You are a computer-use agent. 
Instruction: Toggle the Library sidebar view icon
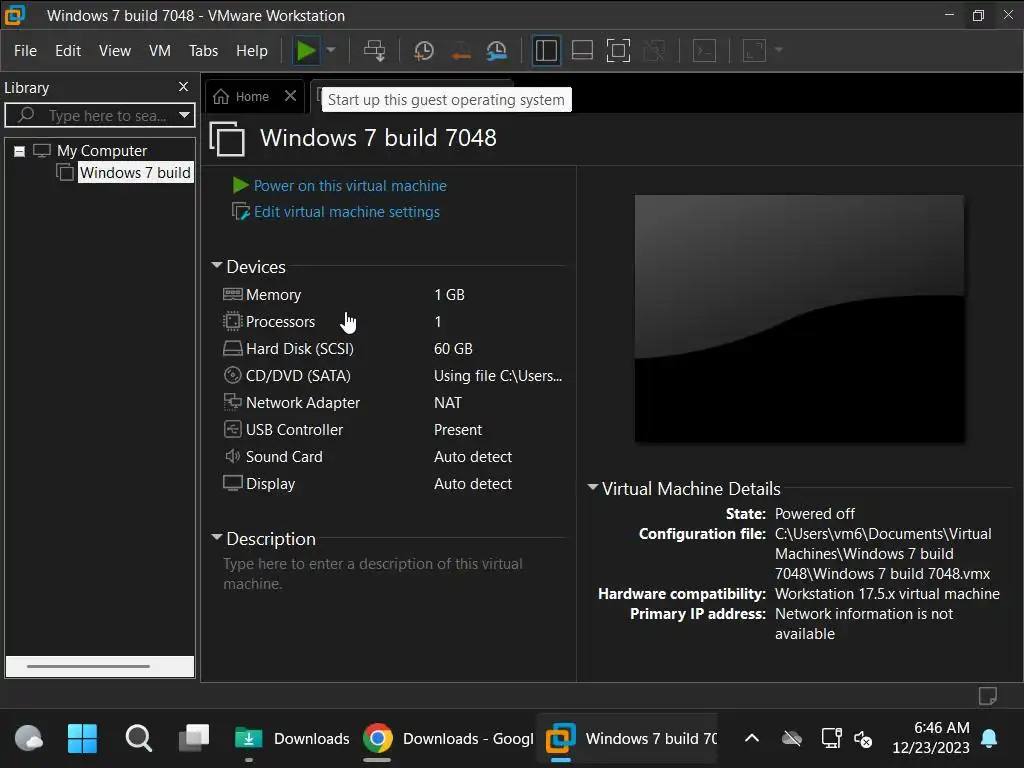tap(546, 50)
